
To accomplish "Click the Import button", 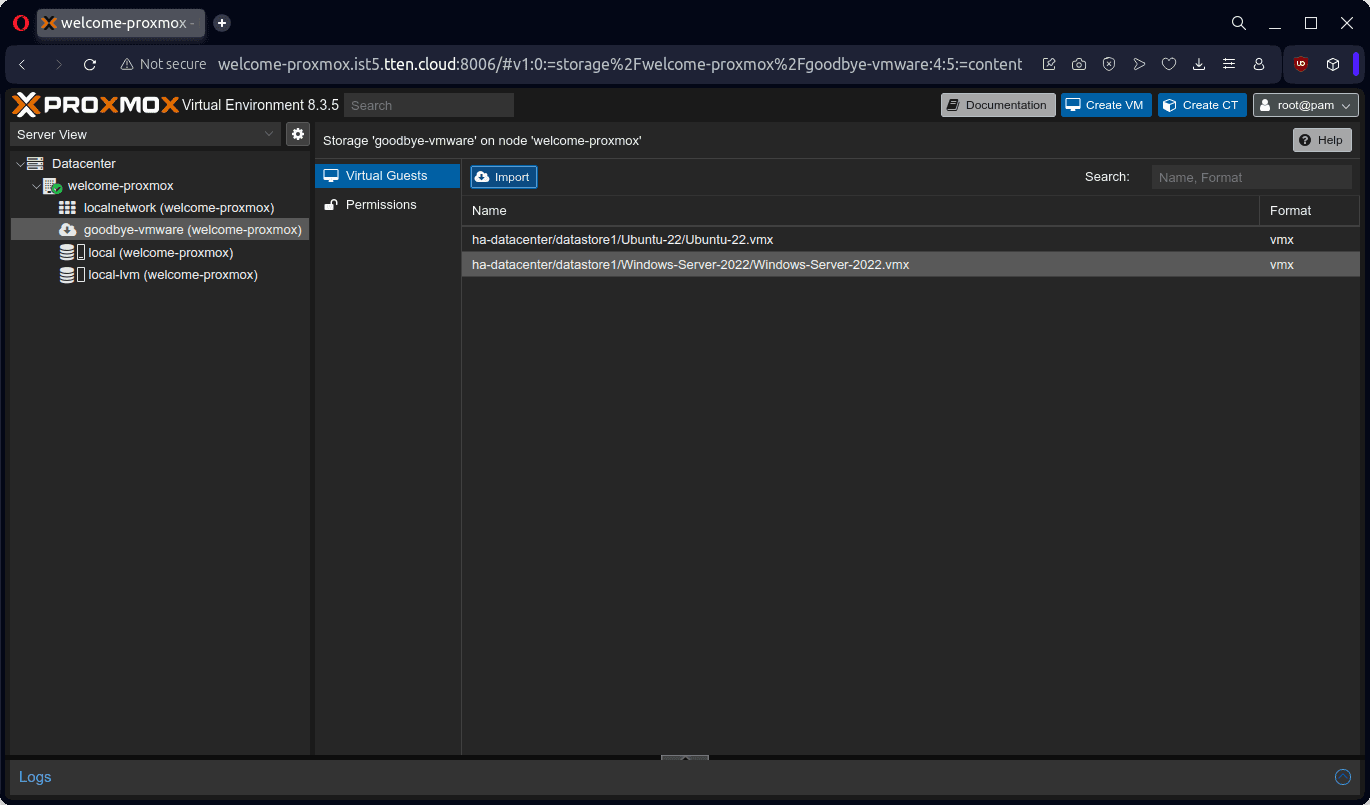I will point(504,177).
